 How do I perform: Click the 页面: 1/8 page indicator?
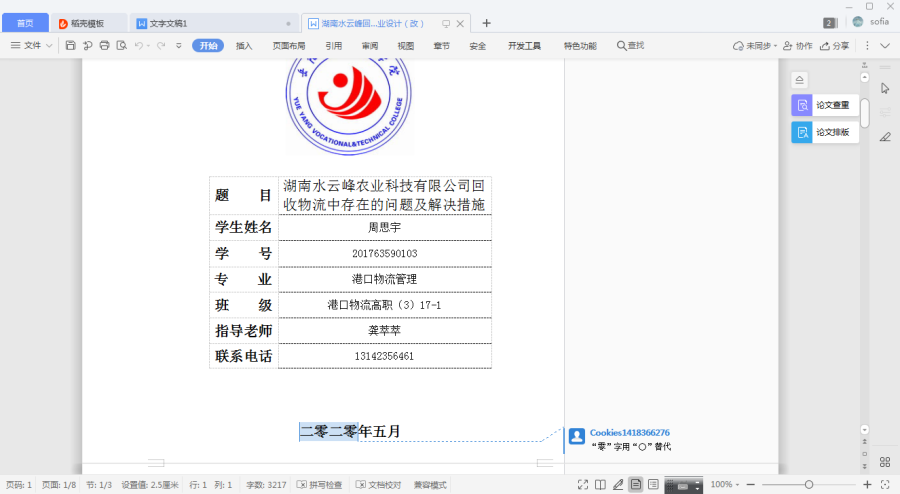click(x=59, y=485)
